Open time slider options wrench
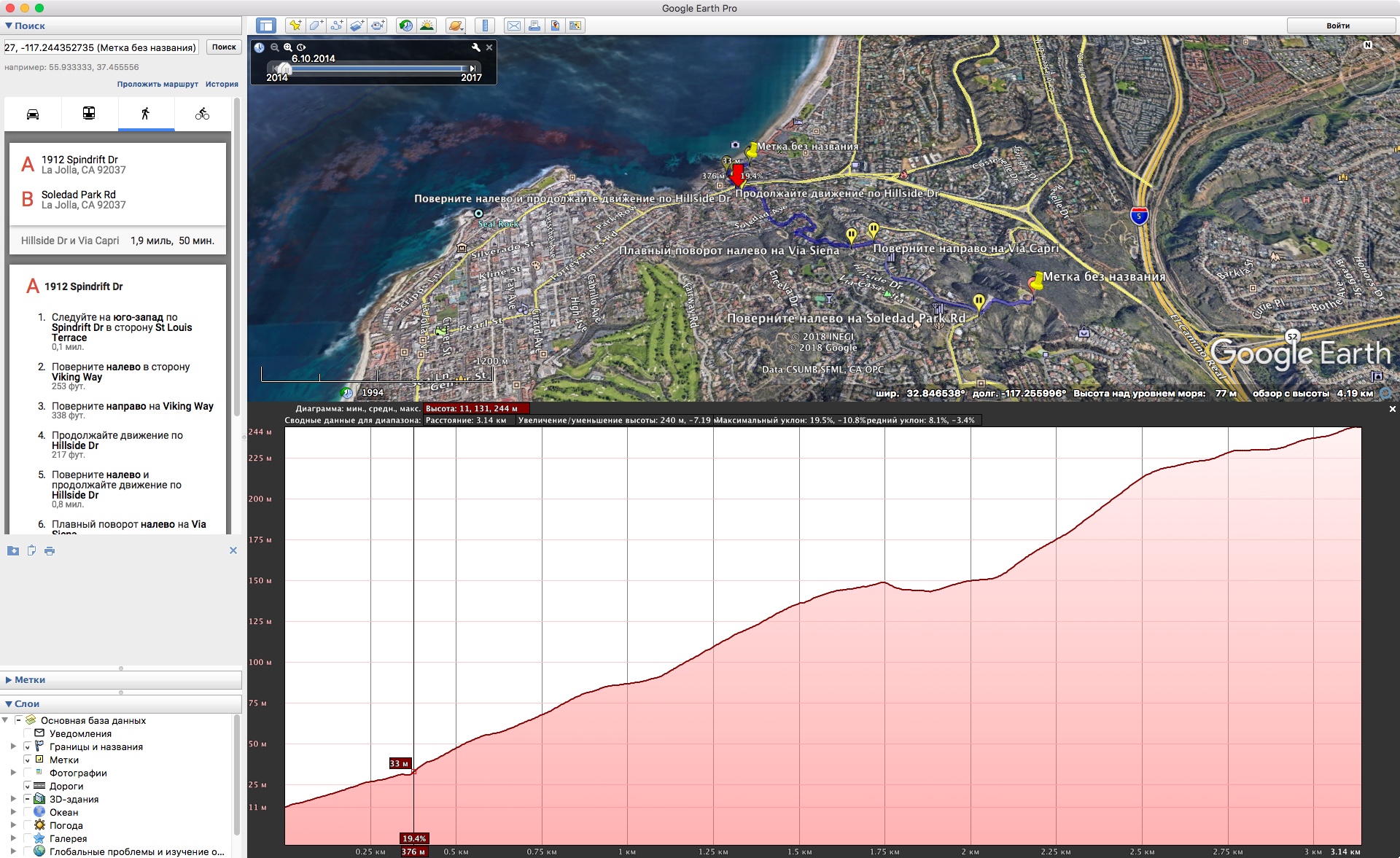 [x=475, y=47]
